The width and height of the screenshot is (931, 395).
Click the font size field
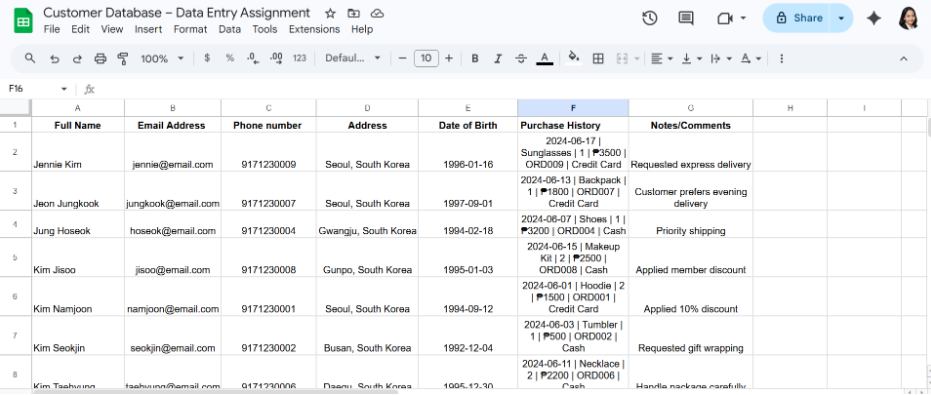[x=426, y=58]
